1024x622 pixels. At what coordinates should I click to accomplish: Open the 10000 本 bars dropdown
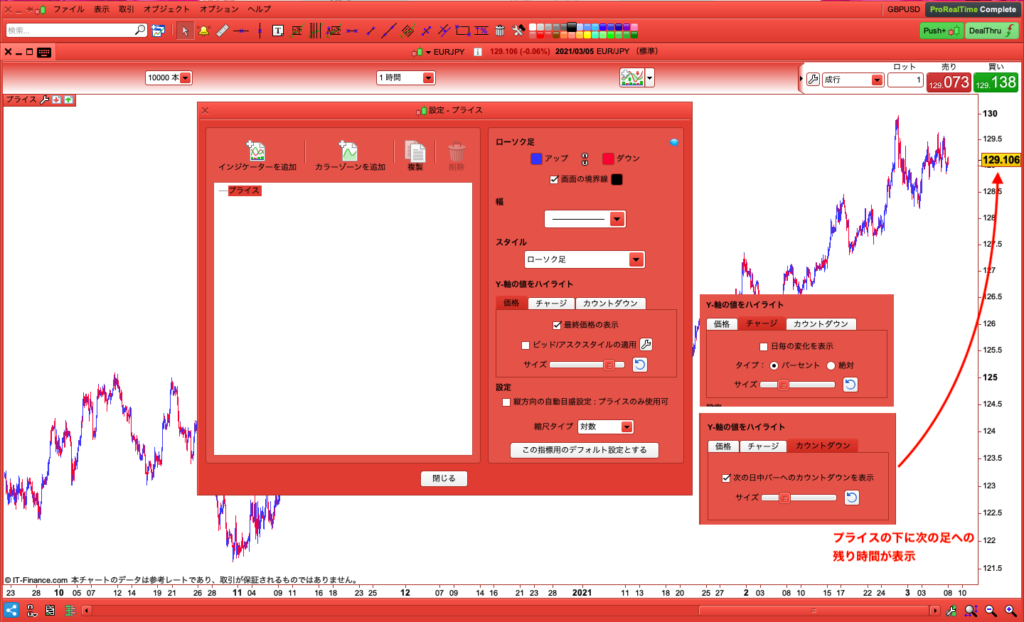pos(168,78)
